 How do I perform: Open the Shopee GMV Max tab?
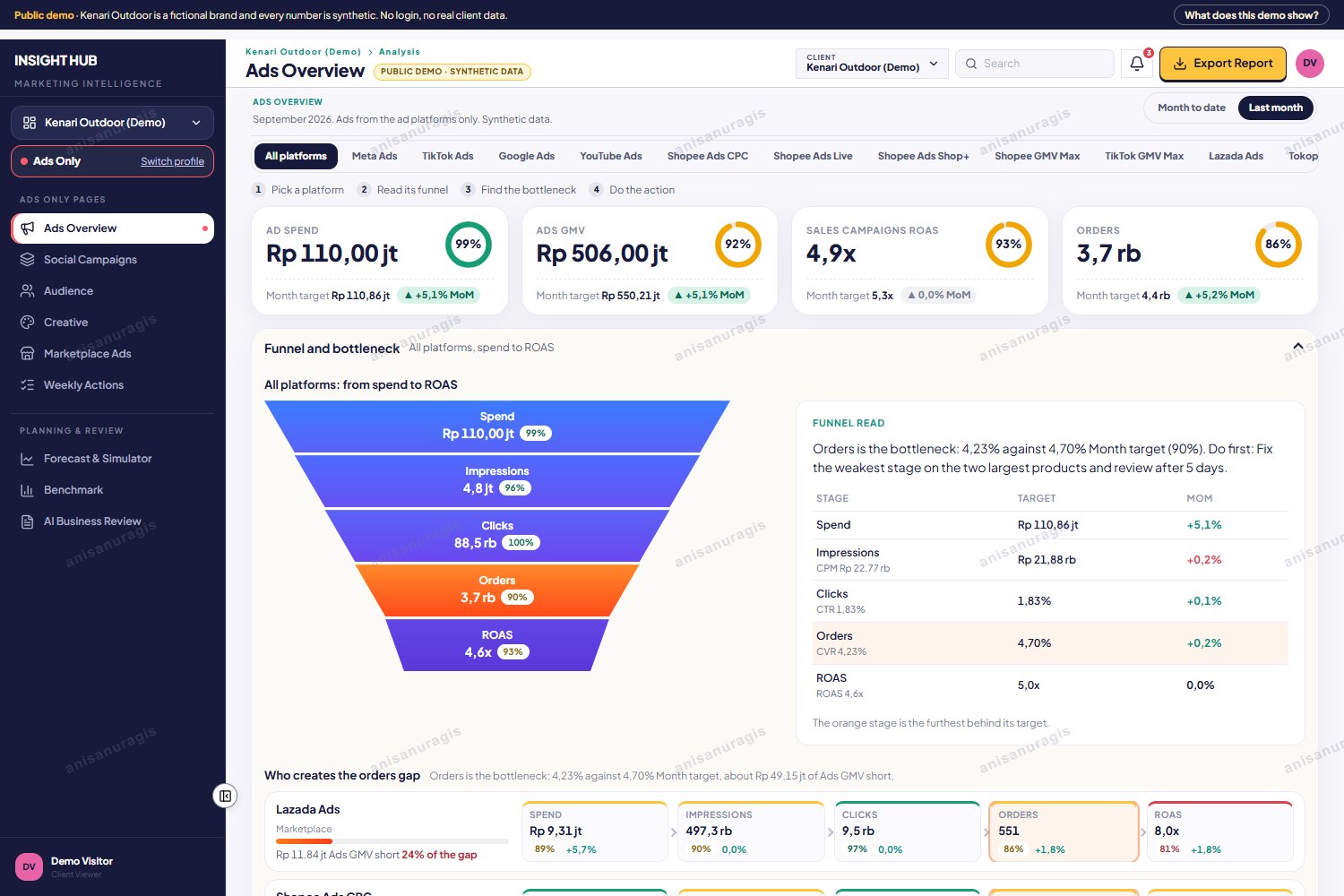tap(1038, 156)
